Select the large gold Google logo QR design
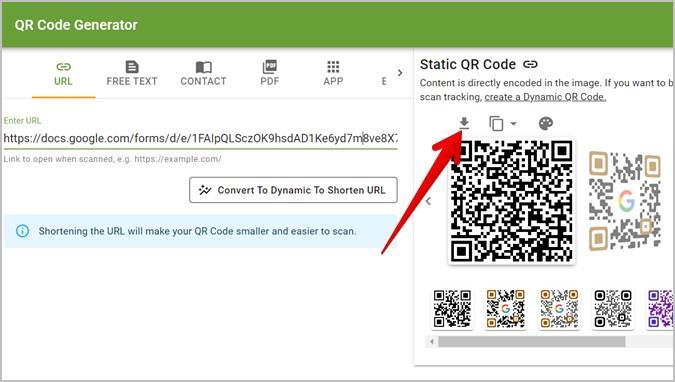 click(x=625, y=201)
